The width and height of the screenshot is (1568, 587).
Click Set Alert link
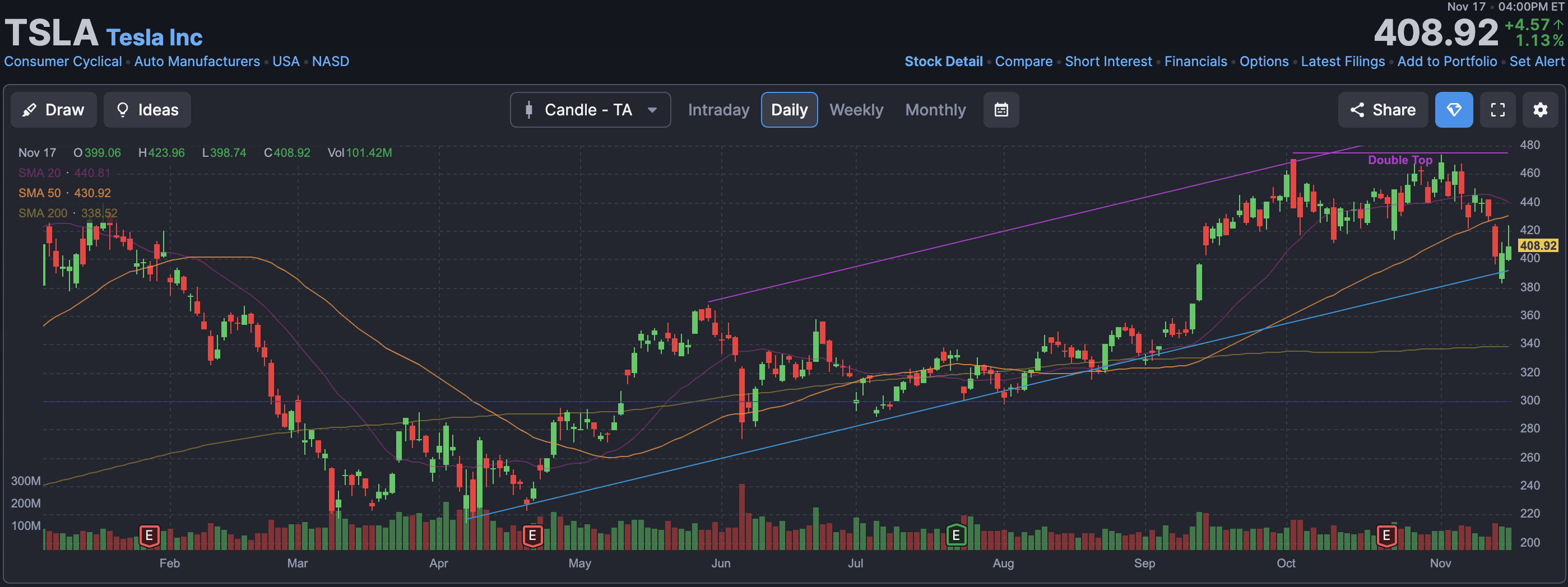click(1537, 62)
